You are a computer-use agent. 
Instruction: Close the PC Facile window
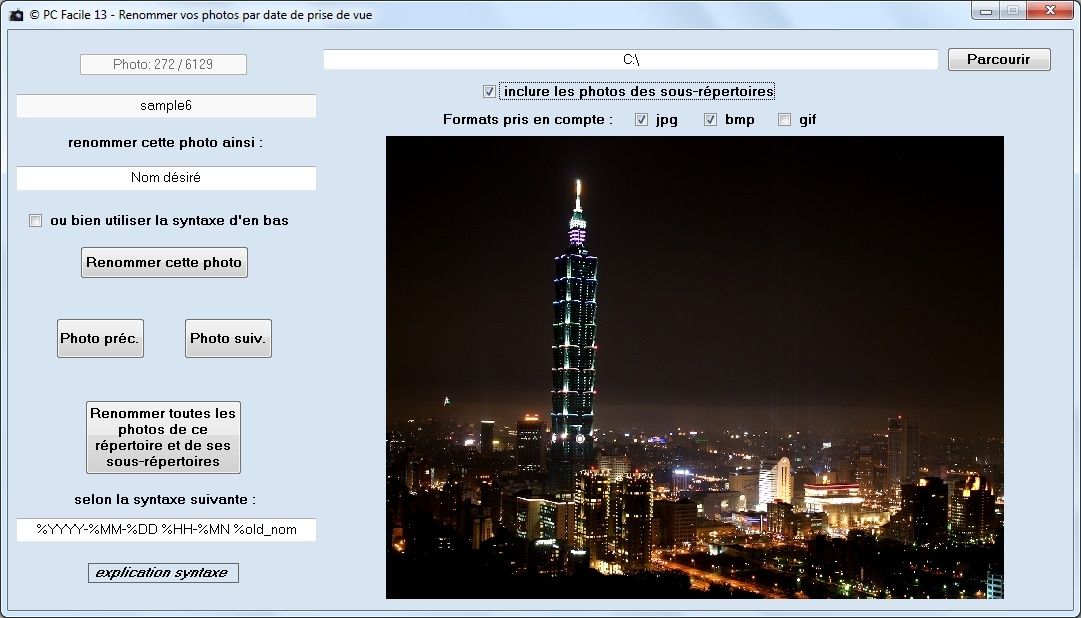(1050, 10)
